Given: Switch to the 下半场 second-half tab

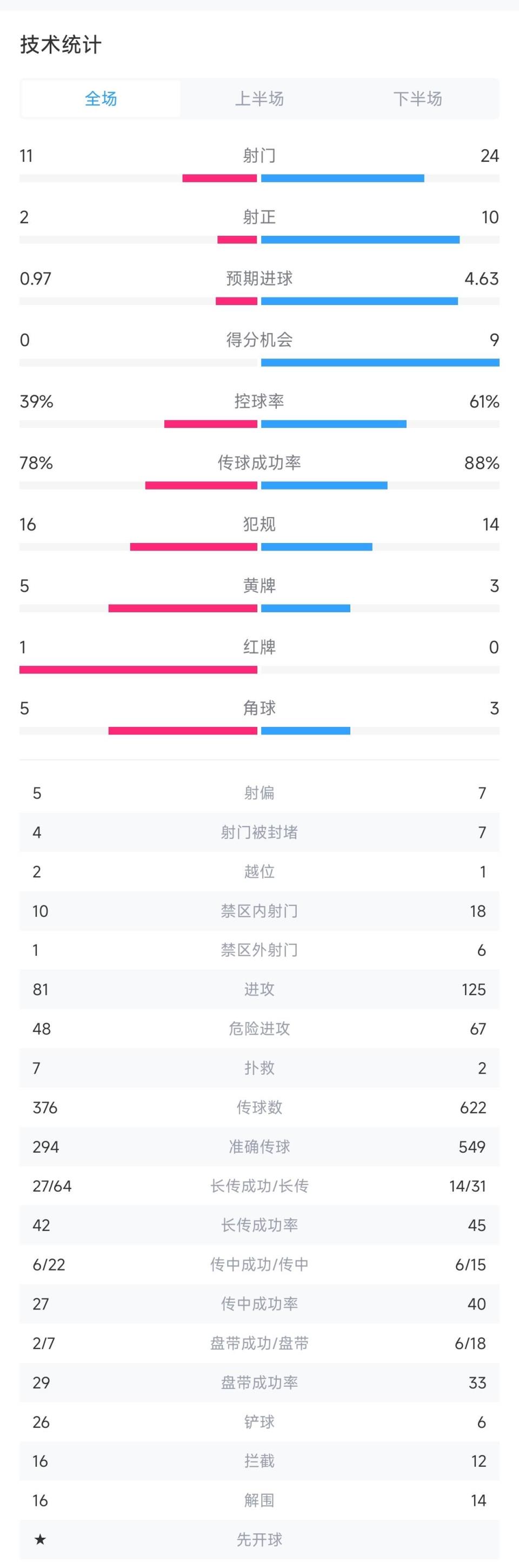Looking at the screenshot, I should tap(417, 98).
